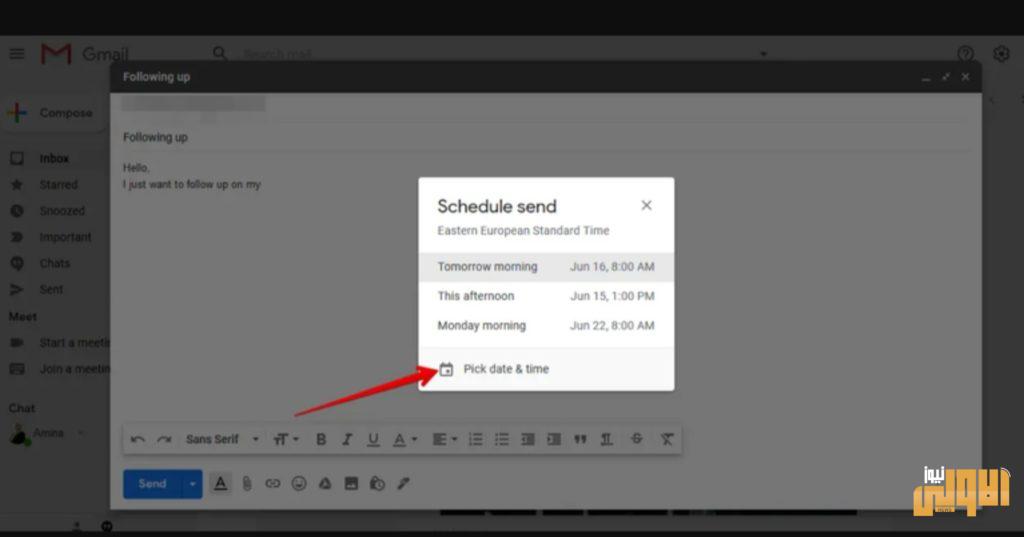
Task: Apply numbered list formatting
Action: pos(475,440)
